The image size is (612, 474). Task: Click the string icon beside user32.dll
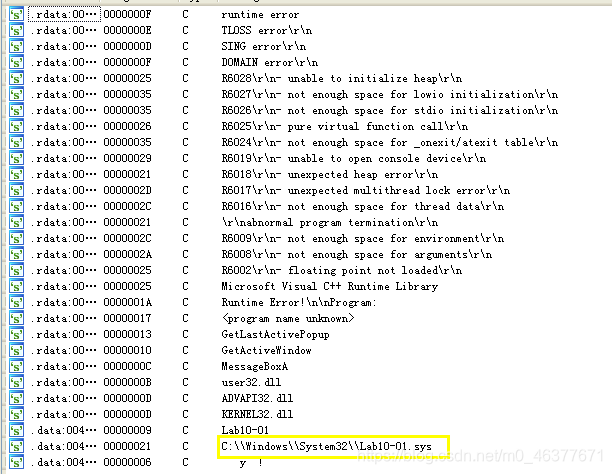(x=16, y=383)
